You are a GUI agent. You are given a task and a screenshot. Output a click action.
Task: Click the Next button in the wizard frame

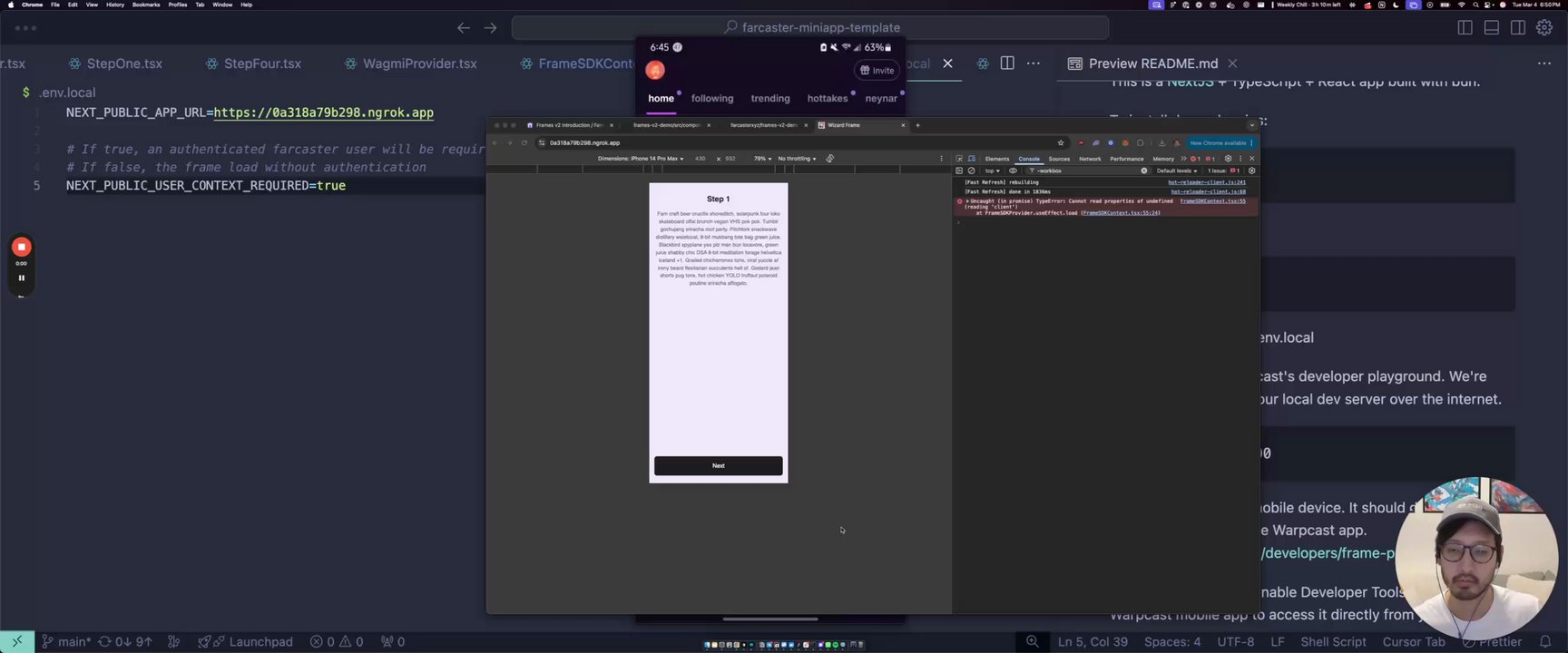coord(718,465)
